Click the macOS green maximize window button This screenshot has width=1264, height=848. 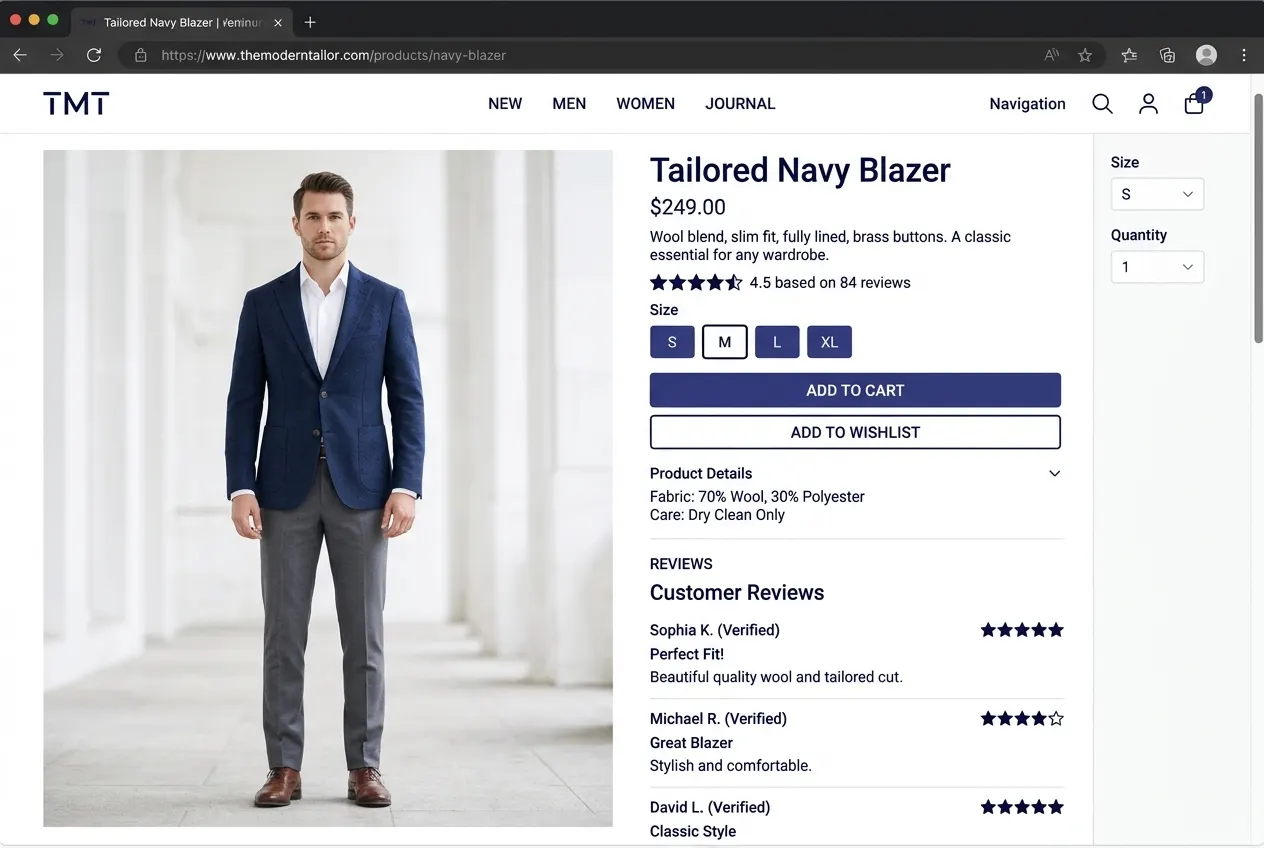point(53,20)
